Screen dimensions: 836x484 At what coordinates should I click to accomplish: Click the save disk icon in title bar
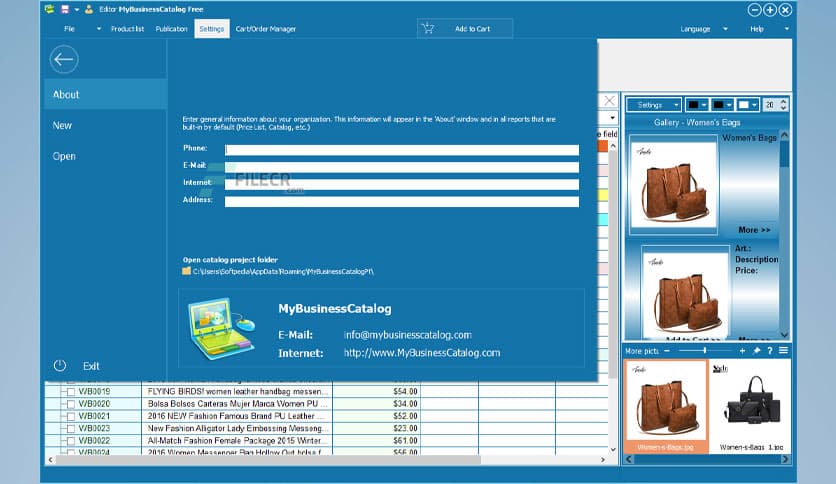(x=65, y=9)
